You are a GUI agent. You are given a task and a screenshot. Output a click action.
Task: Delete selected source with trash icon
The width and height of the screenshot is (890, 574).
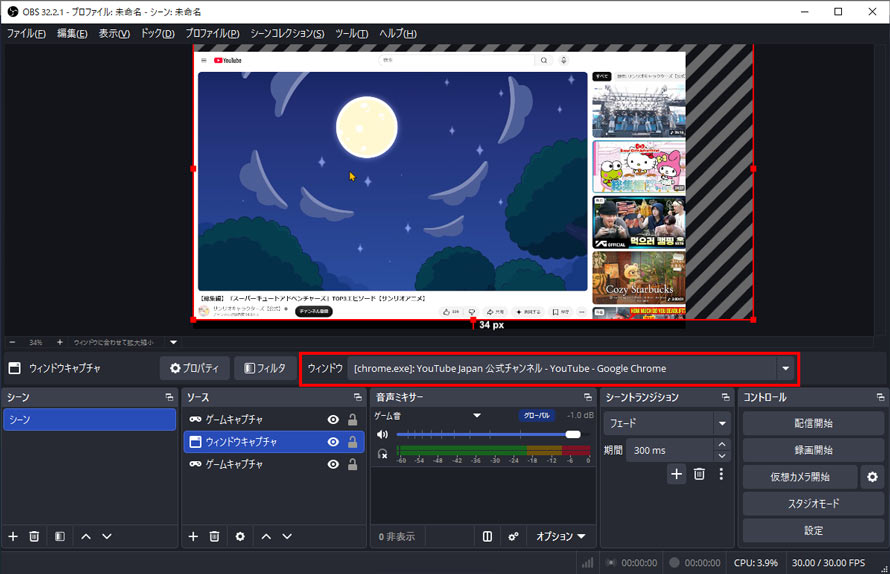coord(214,537)
